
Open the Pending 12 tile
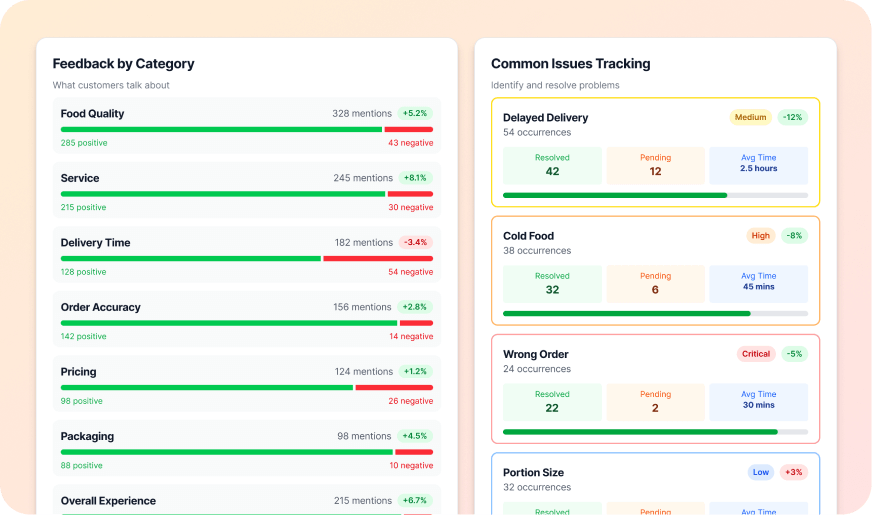pos(655,165)
